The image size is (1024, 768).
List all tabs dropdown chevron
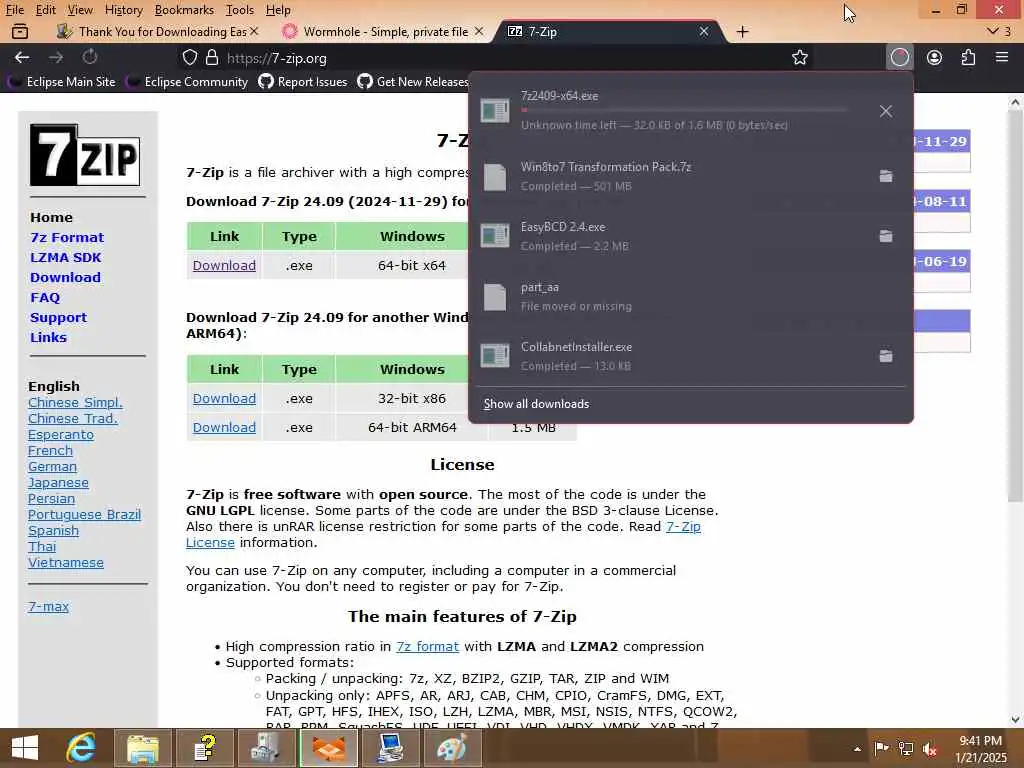click(x=993, y=31)
